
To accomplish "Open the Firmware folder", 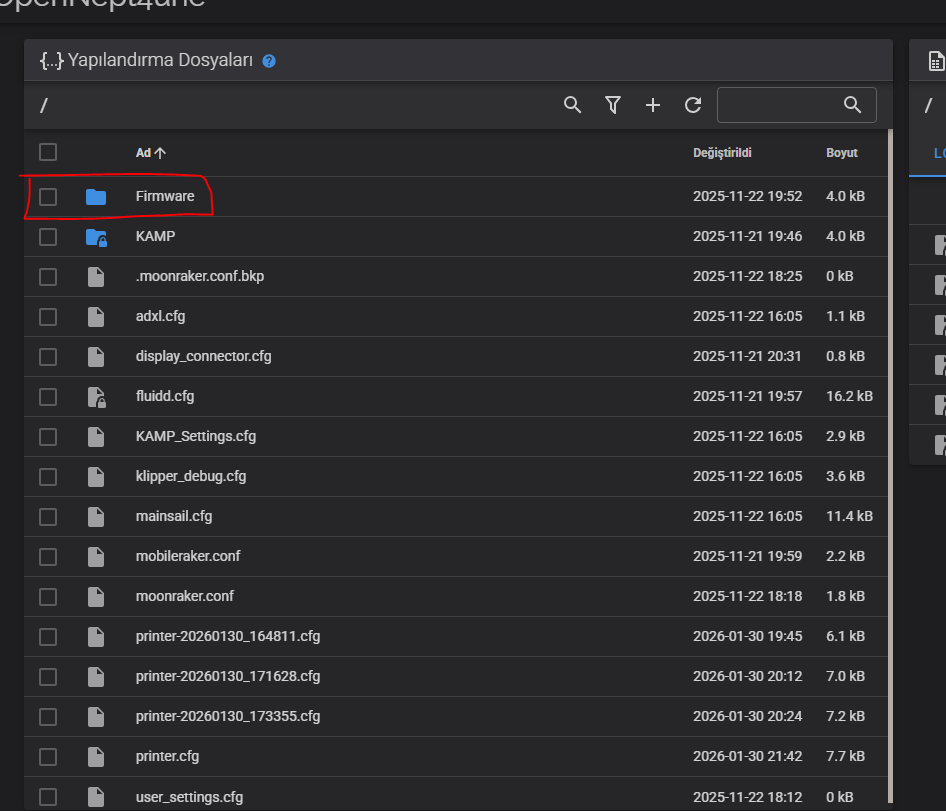I will click(x=165, y=196).
